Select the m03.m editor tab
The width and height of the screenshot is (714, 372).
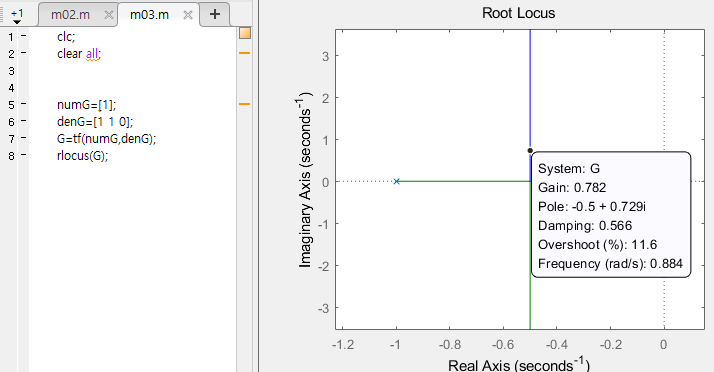(149, 15)
